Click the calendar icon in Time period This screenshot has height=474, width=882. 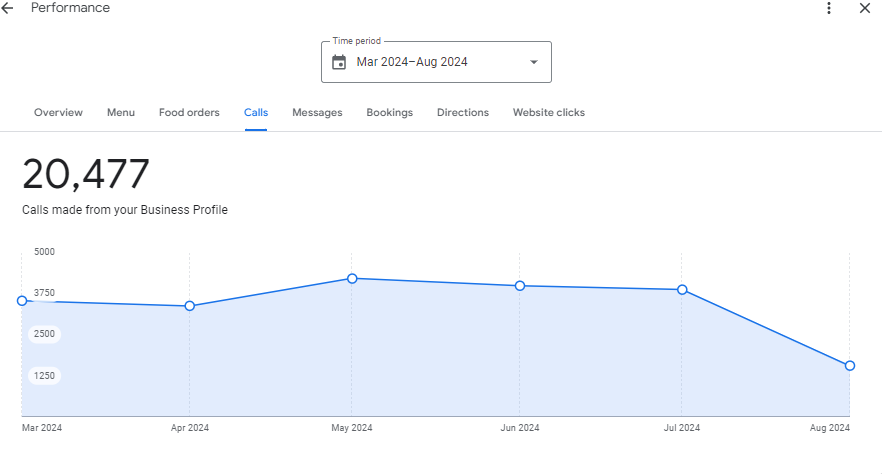click(339, 62)
